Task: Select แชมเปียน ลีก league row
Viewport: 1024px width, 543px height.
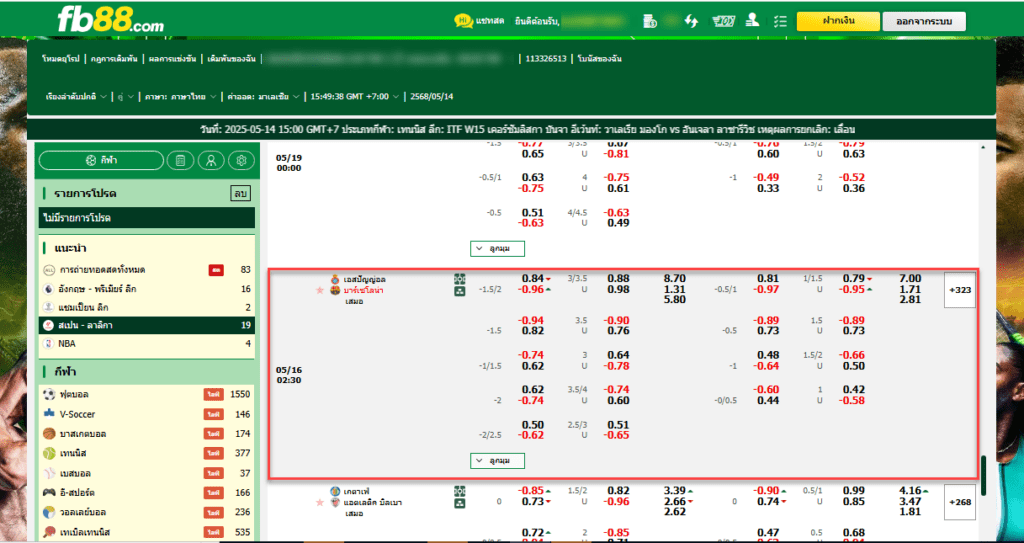Action: [147, 307]
